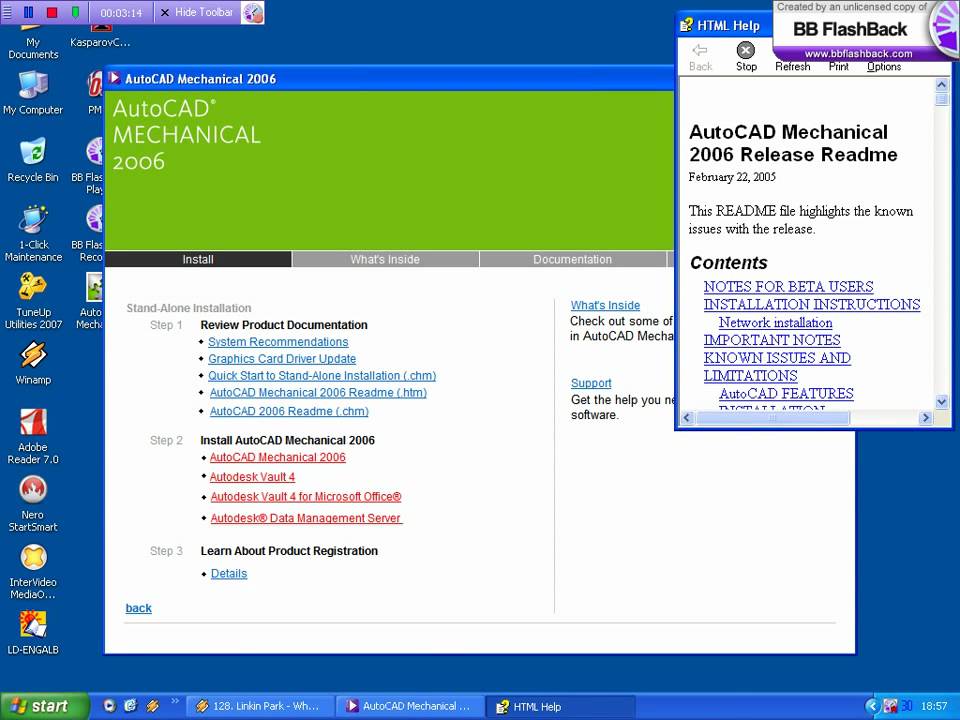960x720 pixels.
Task: Select the InterVideo MediaOne icon
Action: 33,572
